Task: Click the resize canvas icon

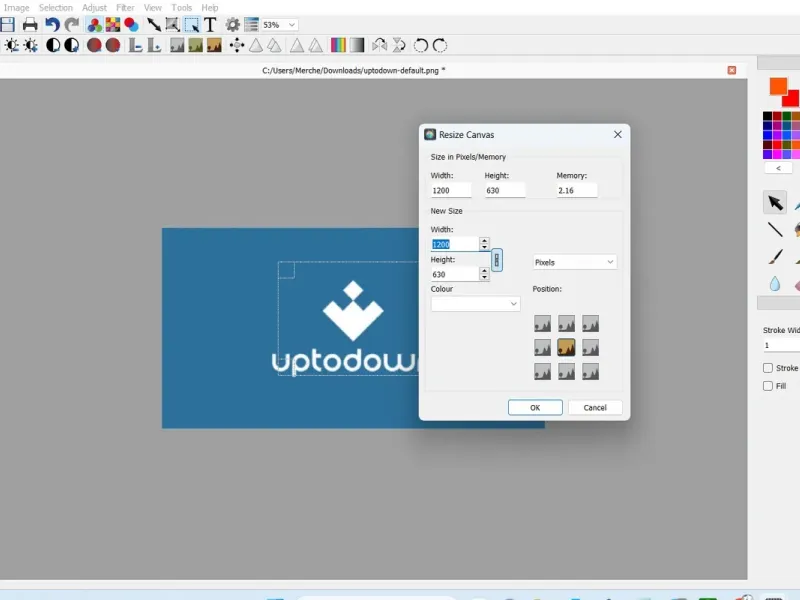Action: [x=172, y=24]
